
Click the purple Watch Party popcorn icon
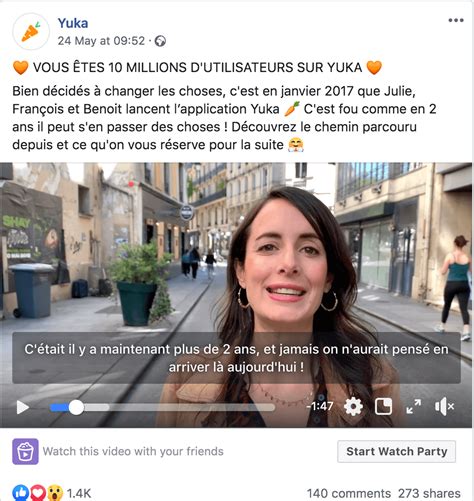coord(25,451)
